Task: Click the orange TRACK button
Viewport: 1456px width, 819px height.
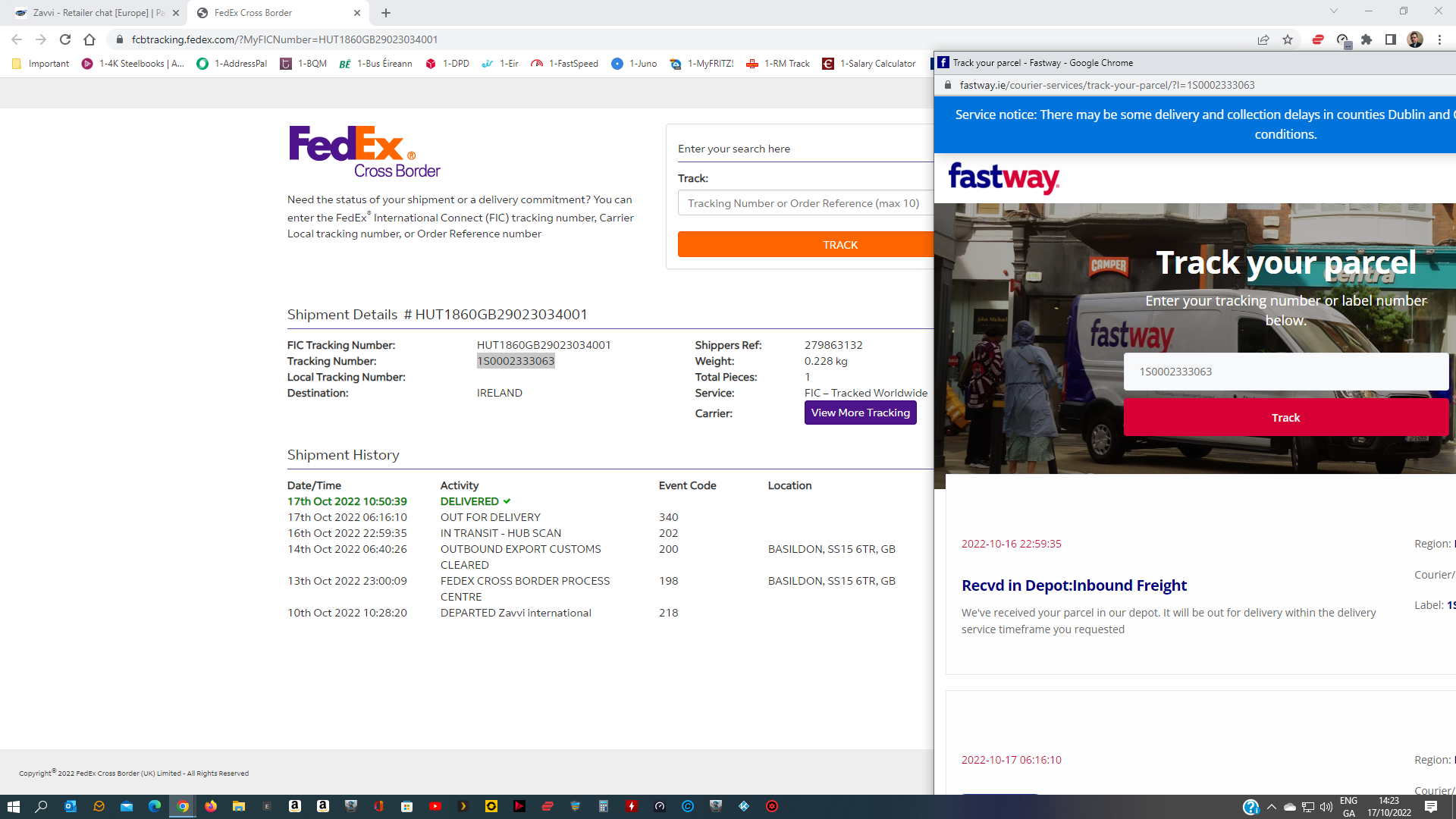Action: click(805, 245)
